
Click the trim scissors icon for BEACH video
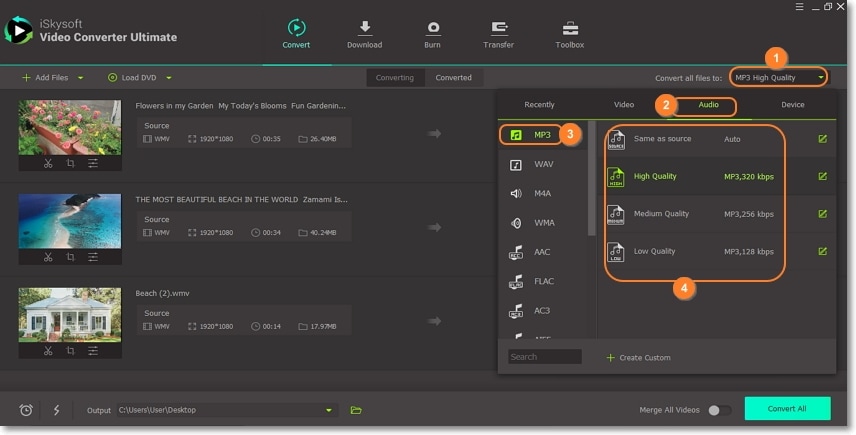[48, 257]
